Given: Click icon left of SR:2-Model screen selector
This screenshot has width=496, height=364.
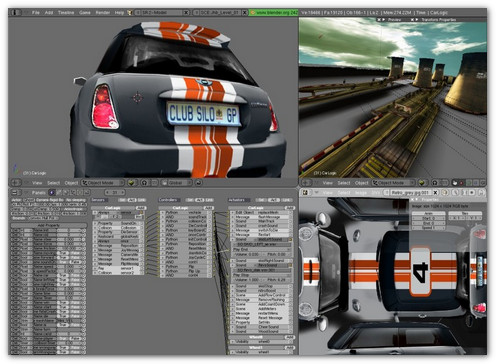Looking at the screenshot, I should tap(138, 12).
